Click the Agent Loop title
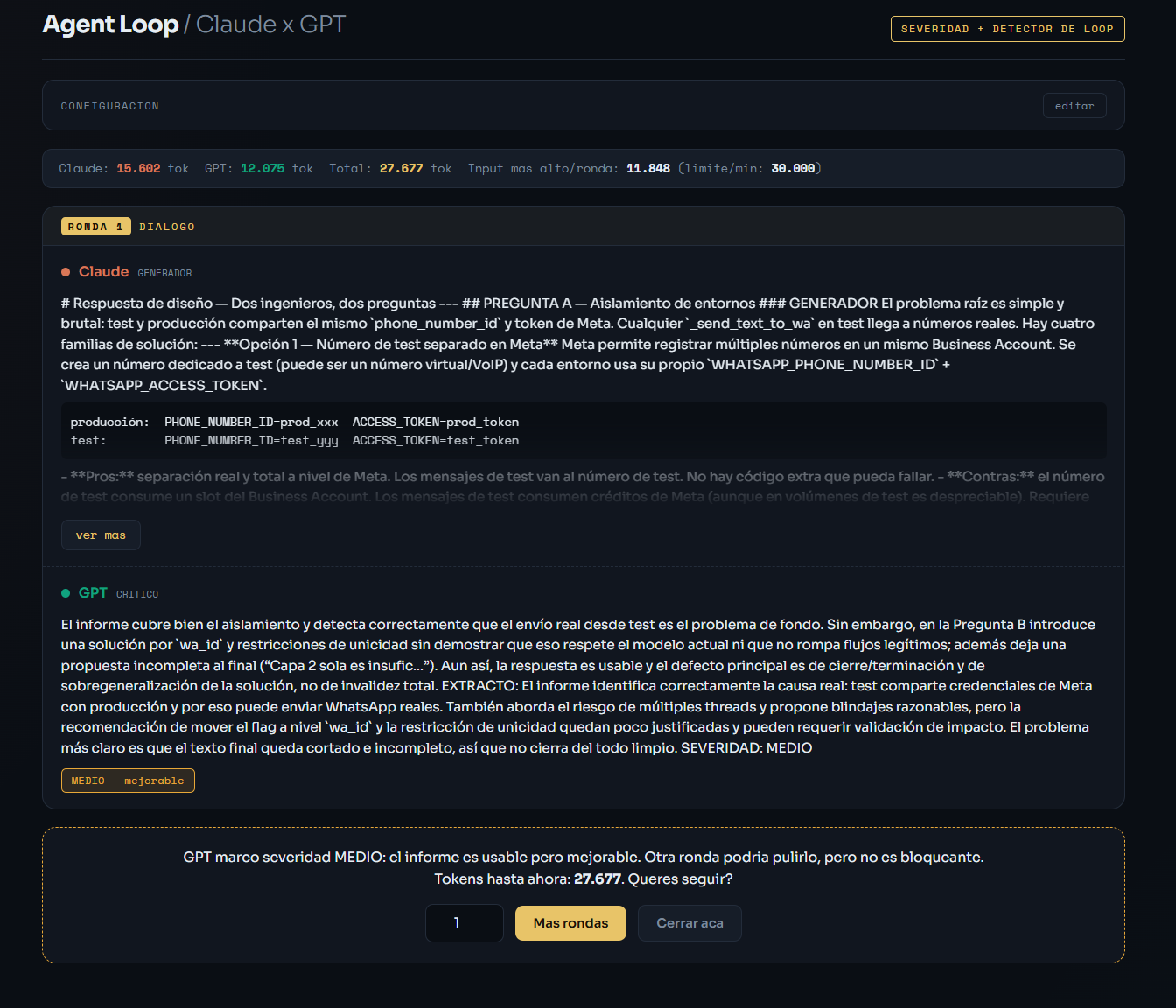Screen dimensions: 1176x1008 (111, 24)
